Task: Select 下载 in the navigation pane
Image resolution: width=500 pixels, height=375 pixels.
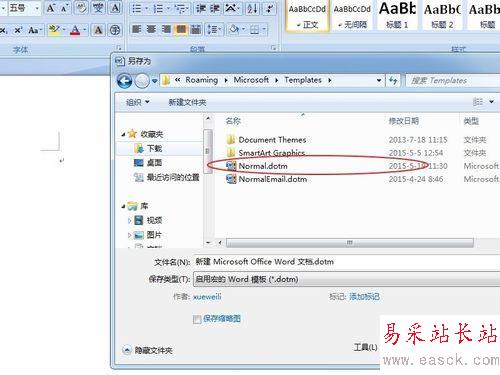Action: 155,148
